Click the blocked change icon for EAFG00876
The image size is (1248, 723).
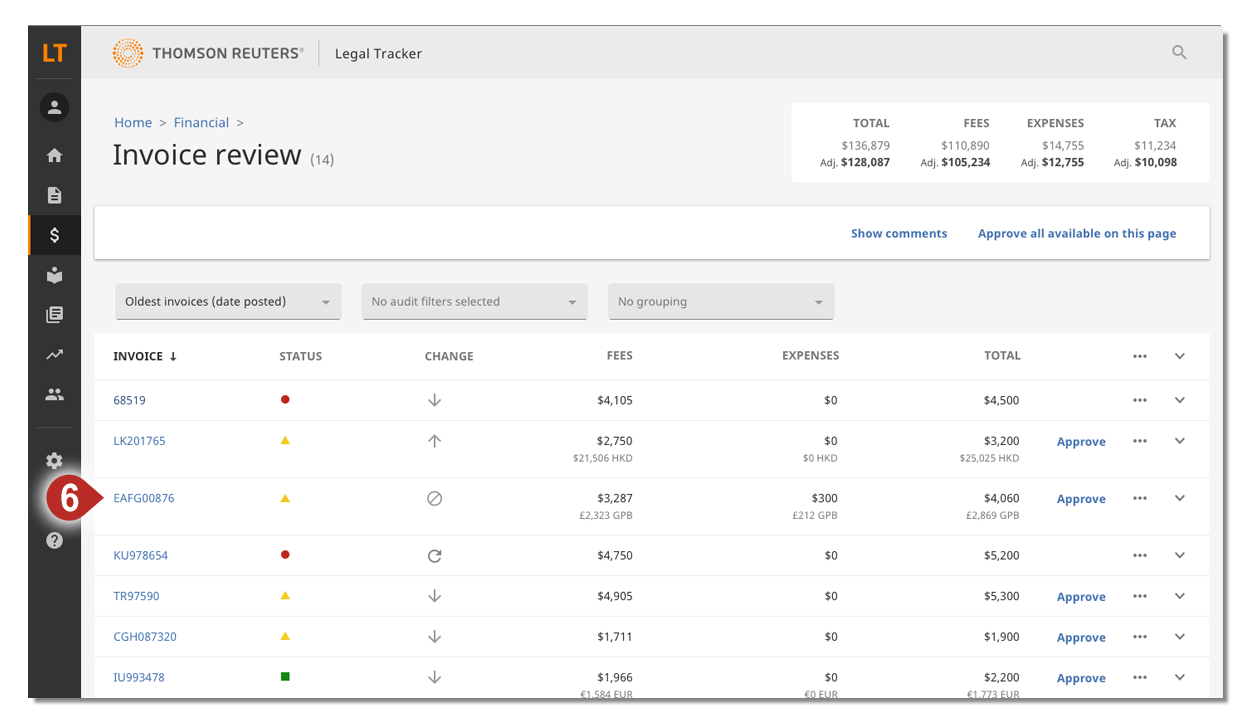click(x=434, y=498)
